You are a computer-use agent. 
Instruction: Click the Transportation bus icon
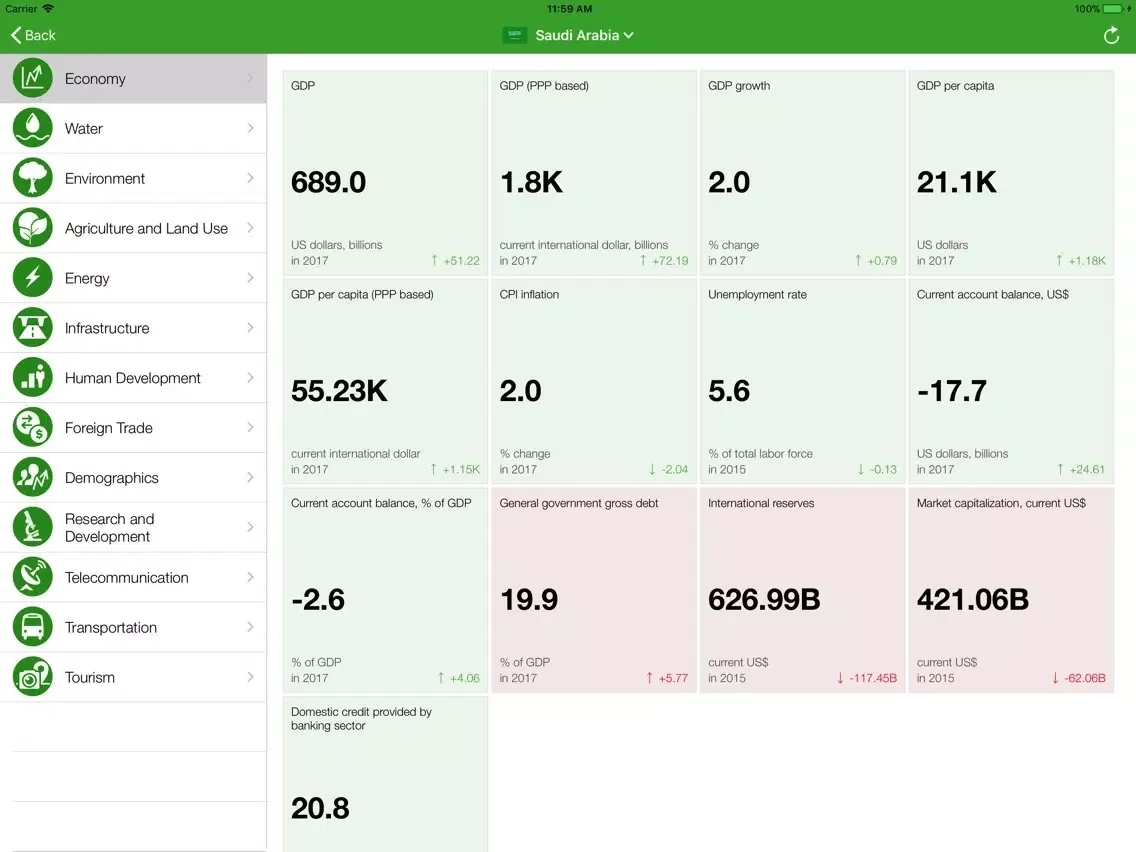33,627
